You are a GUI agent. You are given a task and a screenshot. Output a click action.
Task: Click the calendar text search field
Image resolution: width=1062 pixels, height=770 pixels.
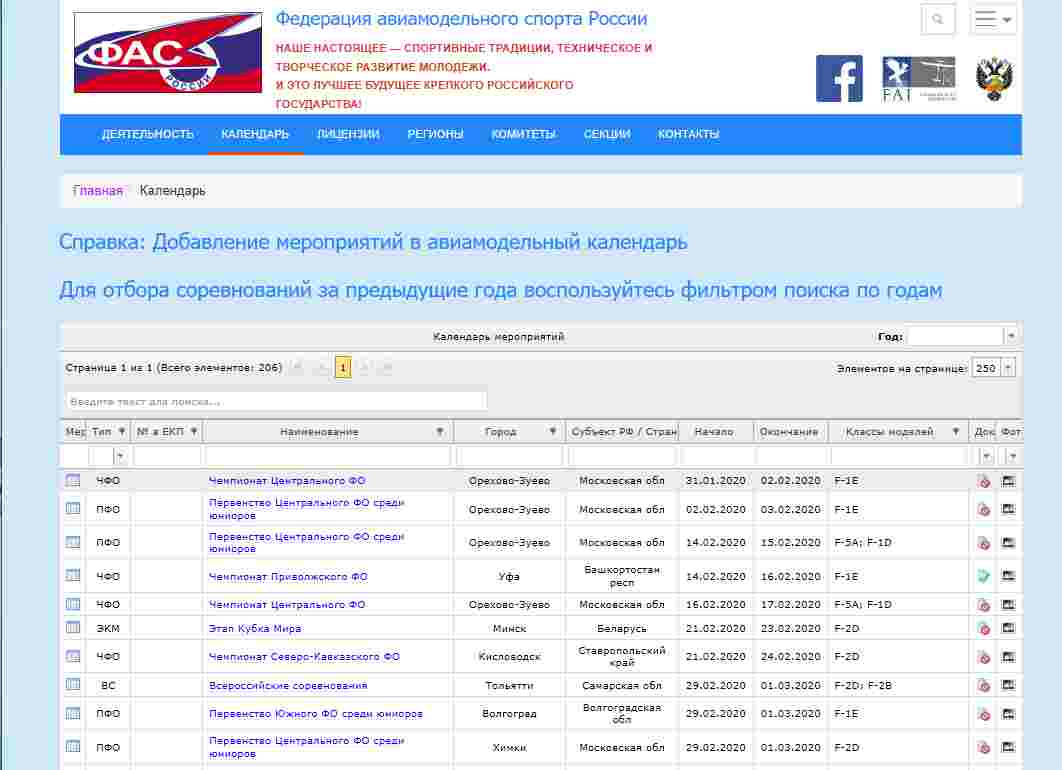pos(276,401)
